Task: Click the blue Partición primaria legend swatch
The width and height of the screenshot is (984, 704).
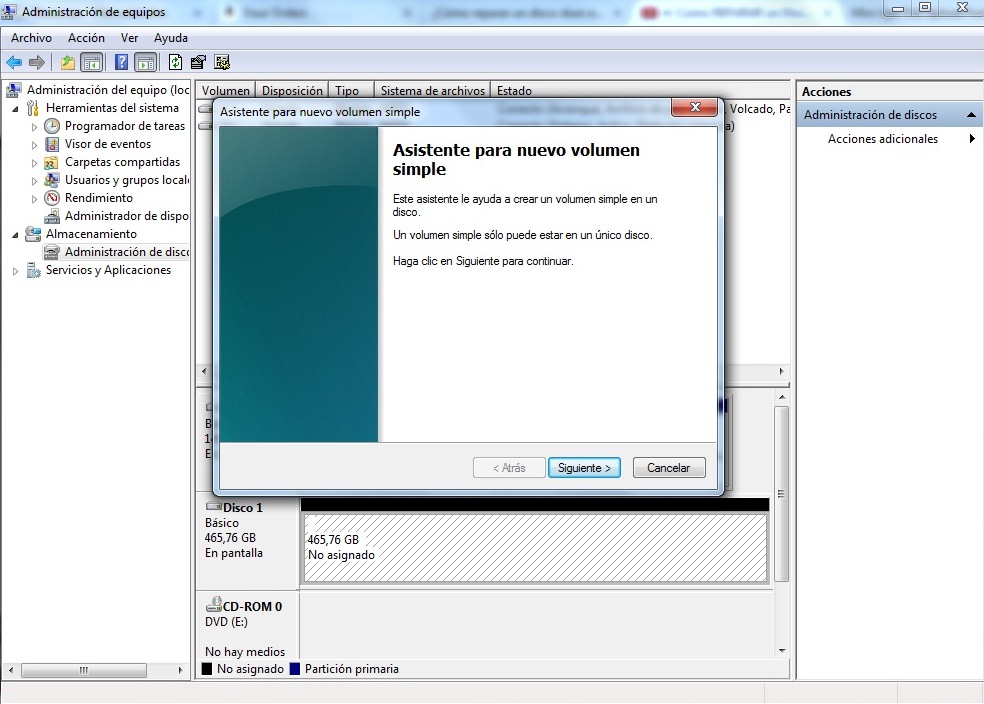Action: click(x=295, y=669)
